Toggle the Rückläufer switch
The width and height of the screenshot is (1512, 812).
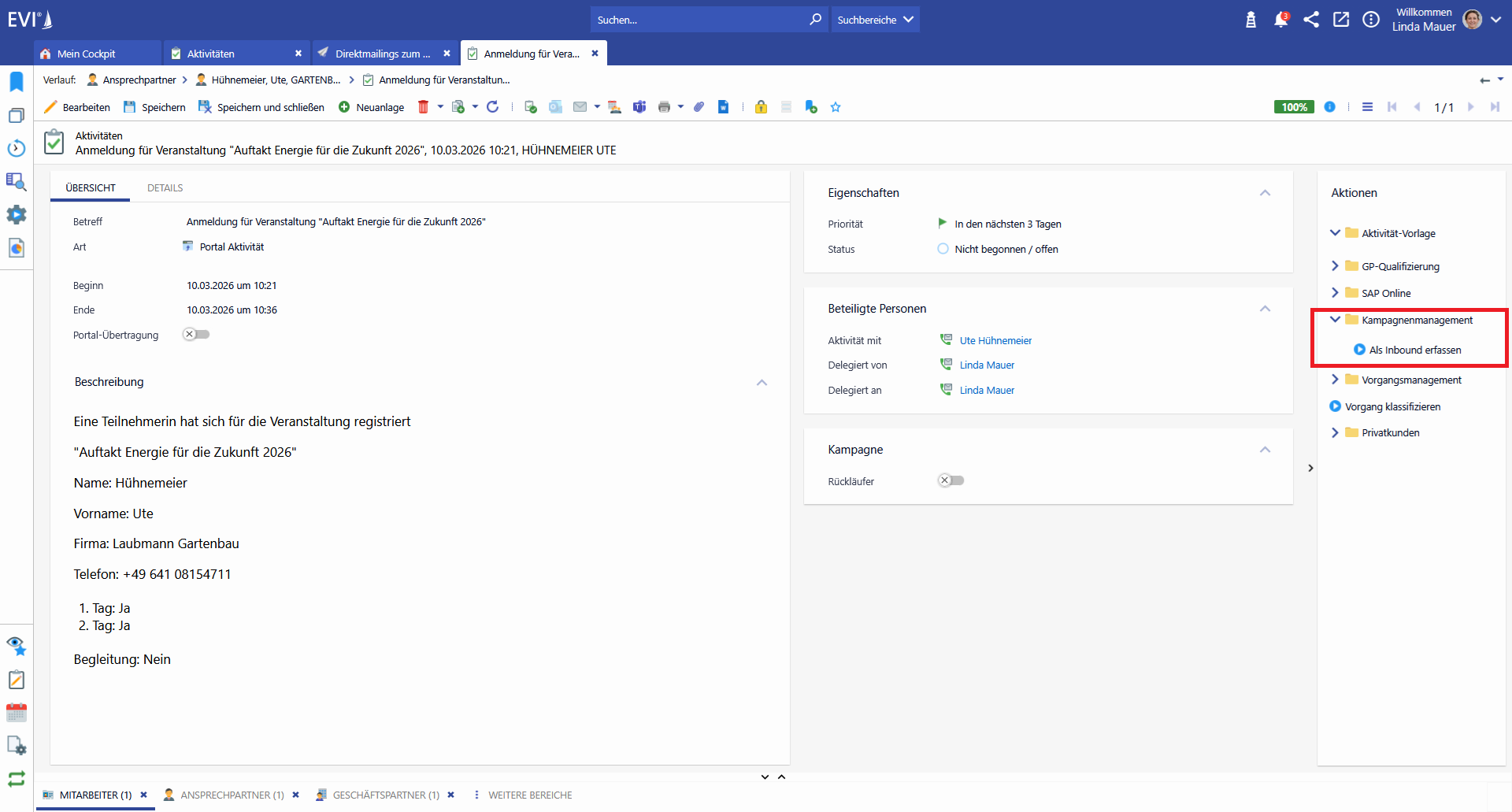951,480
